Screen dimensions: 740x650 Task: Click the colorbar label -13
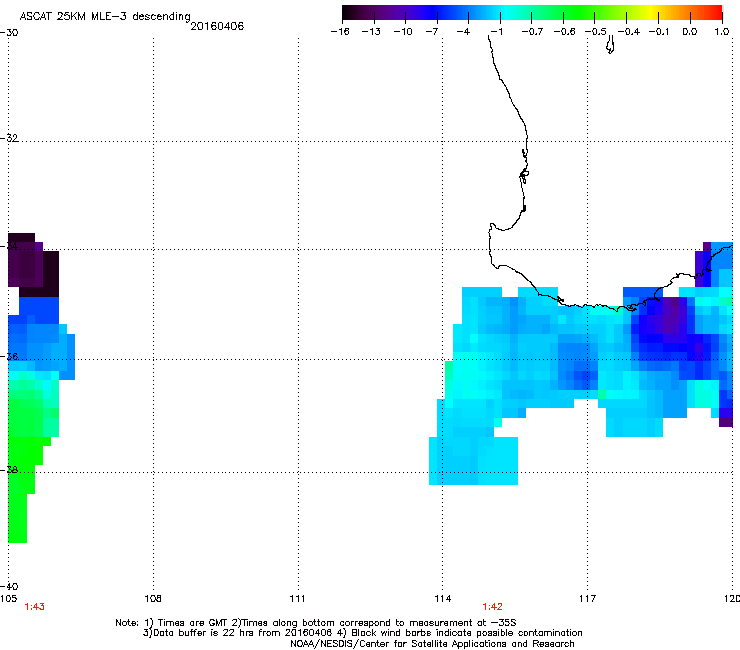(371, 32)
